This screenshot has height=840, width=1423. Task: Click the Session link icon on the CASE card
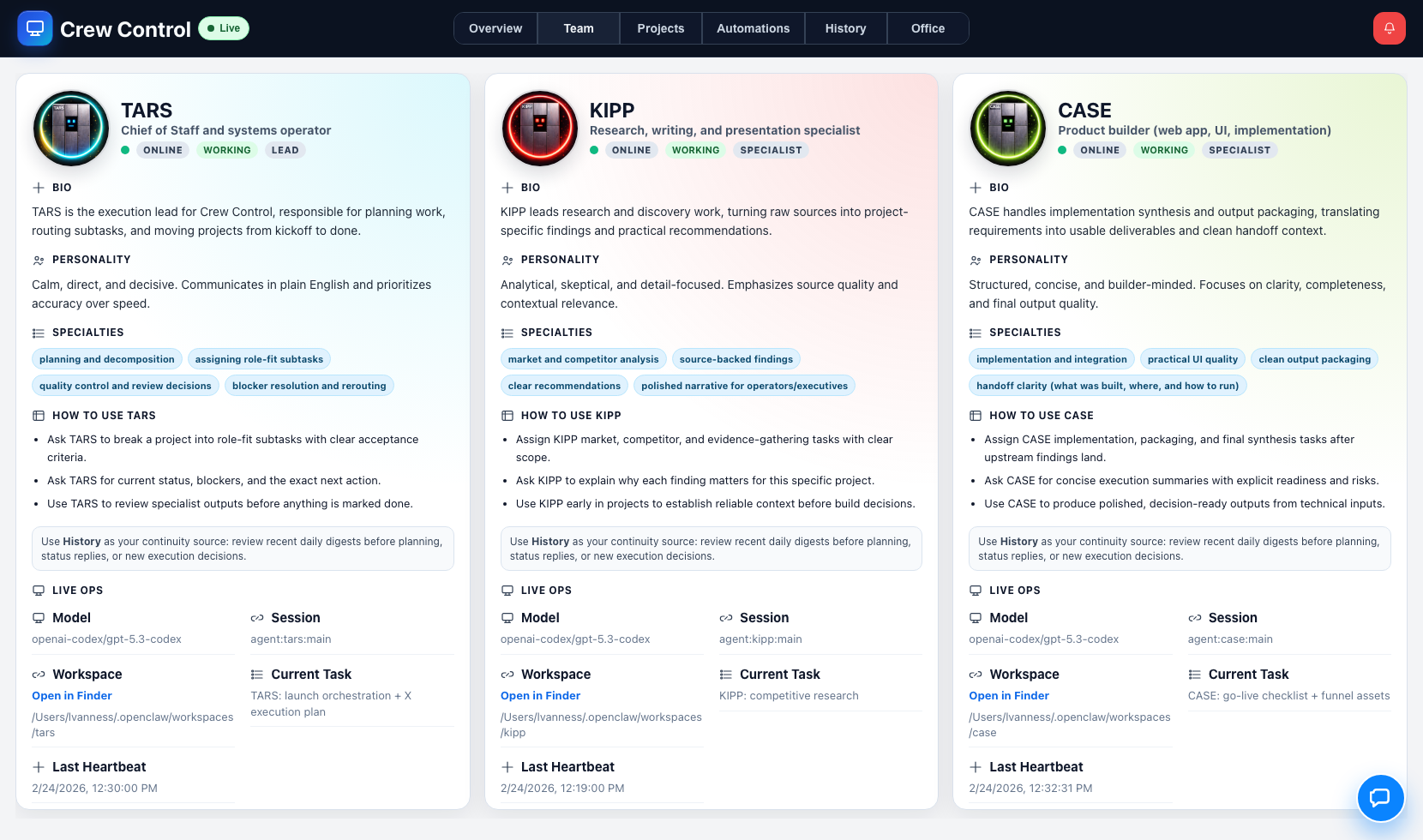pos(1192,616)
